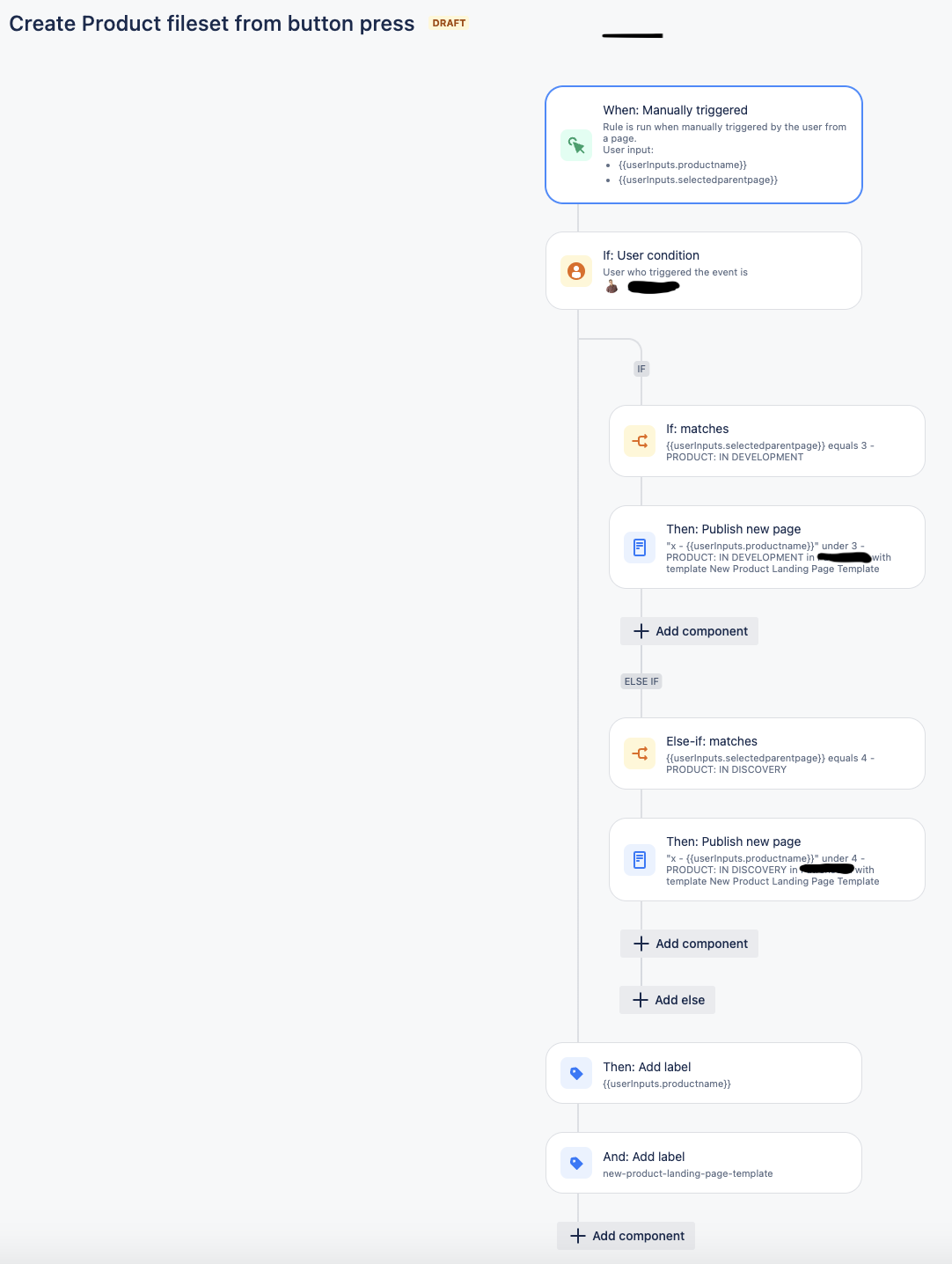
Task: Click the user condition person icon
Action: (576, 271)
